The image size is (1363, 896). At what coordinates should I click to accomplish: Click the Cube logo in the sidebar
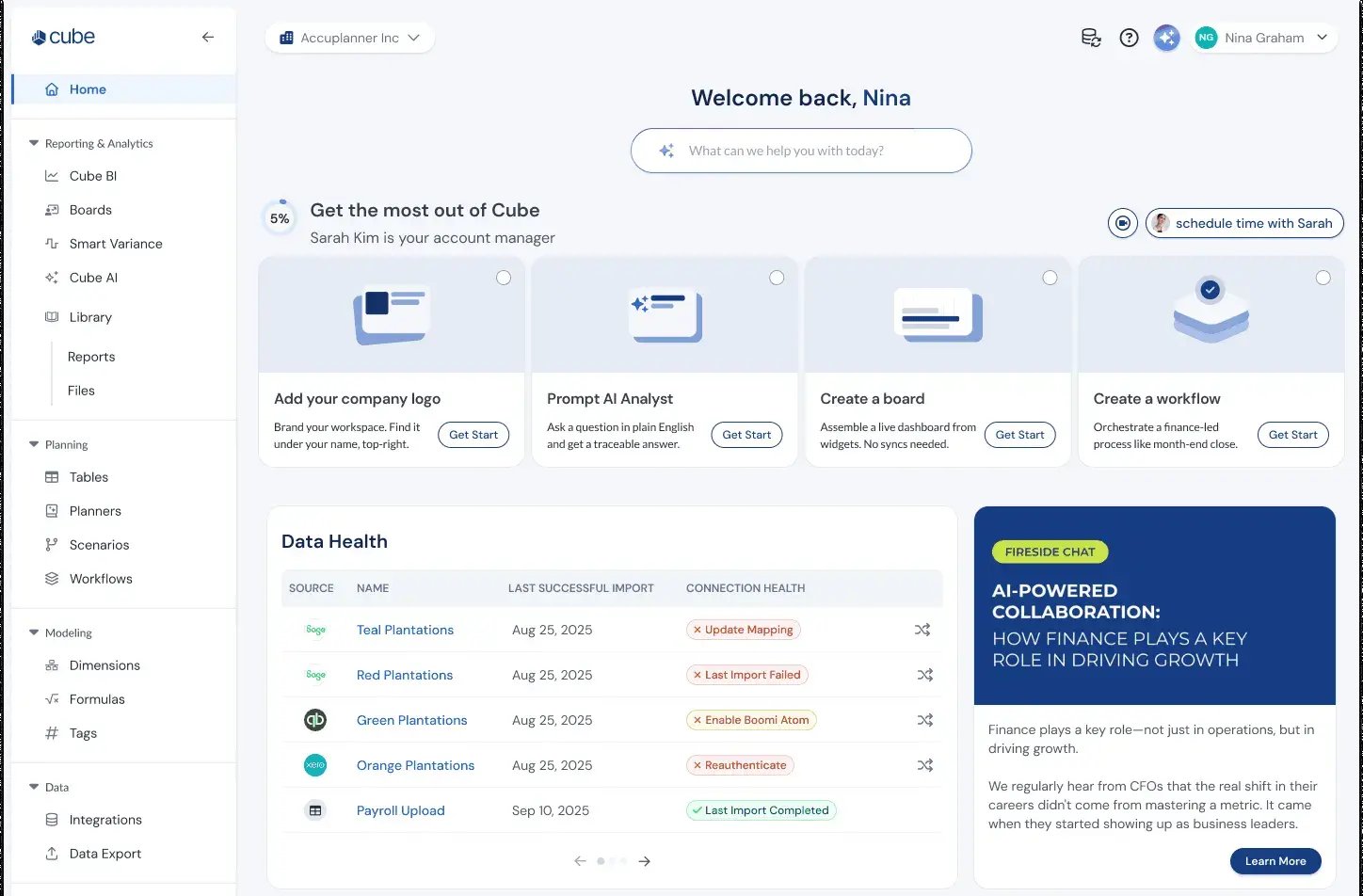tap(63, 38)
